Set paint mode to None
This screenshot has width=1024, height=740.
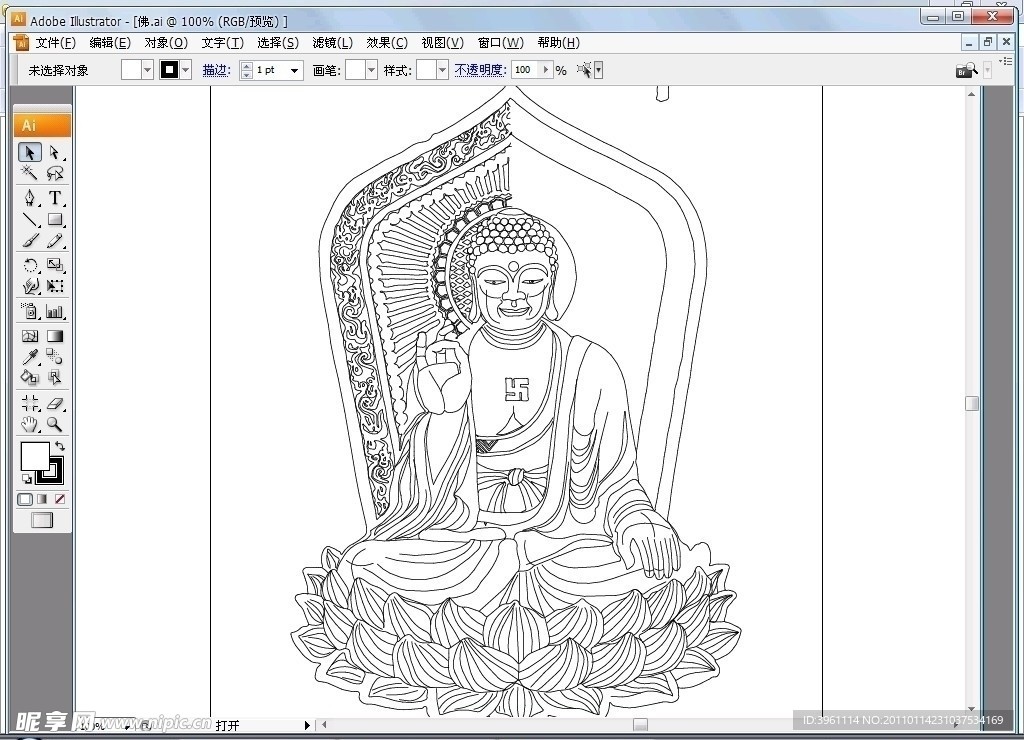point(60,499)
